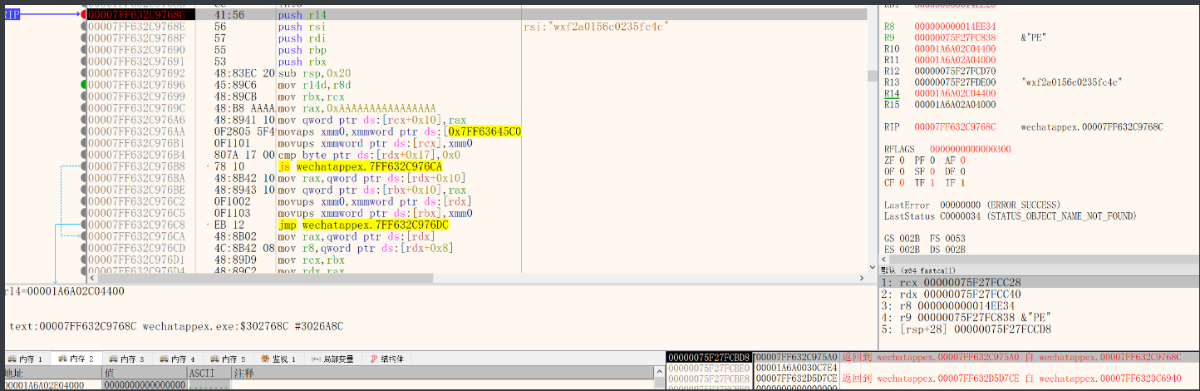The image size is (1200, 391).
Task: Click stack return value 00007FF632C975A0
Action: pos(797,357)
